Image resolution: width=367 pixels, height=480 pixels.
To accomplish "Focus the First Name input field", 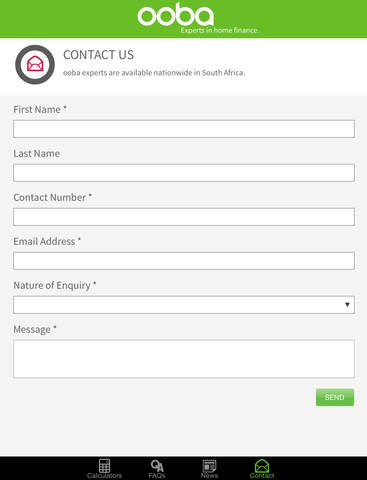I will pyautogui.click(x=184, y=129).
